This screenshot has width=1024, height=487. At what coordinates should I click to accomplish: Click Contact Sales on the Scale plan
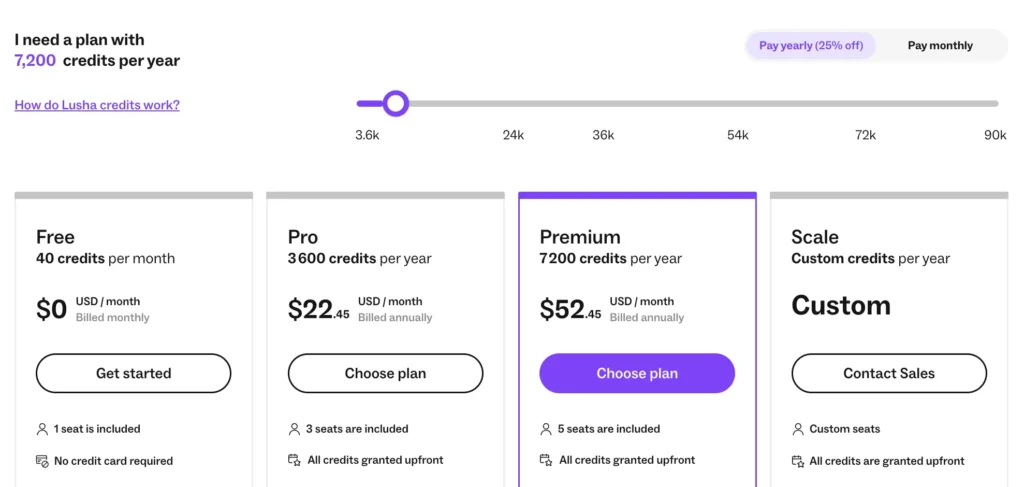coord(889,373)
